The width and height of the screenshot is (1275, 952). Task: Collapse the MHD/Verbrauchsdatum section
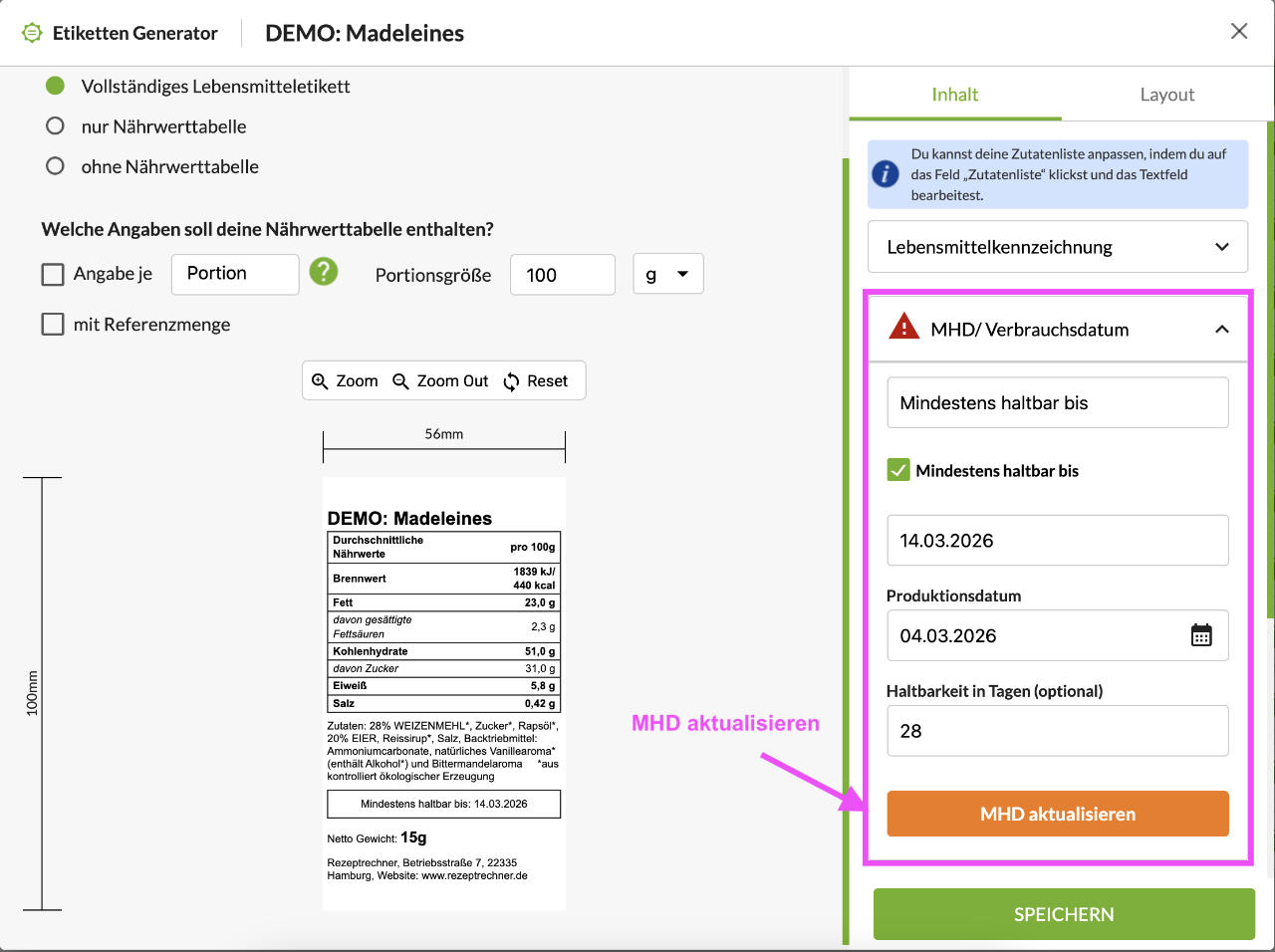click(1221, 330)
